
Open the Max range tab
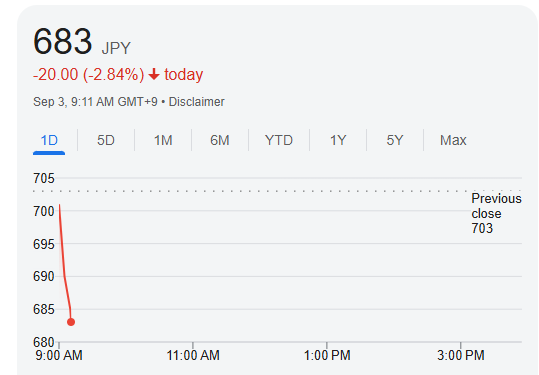point(453,140)
